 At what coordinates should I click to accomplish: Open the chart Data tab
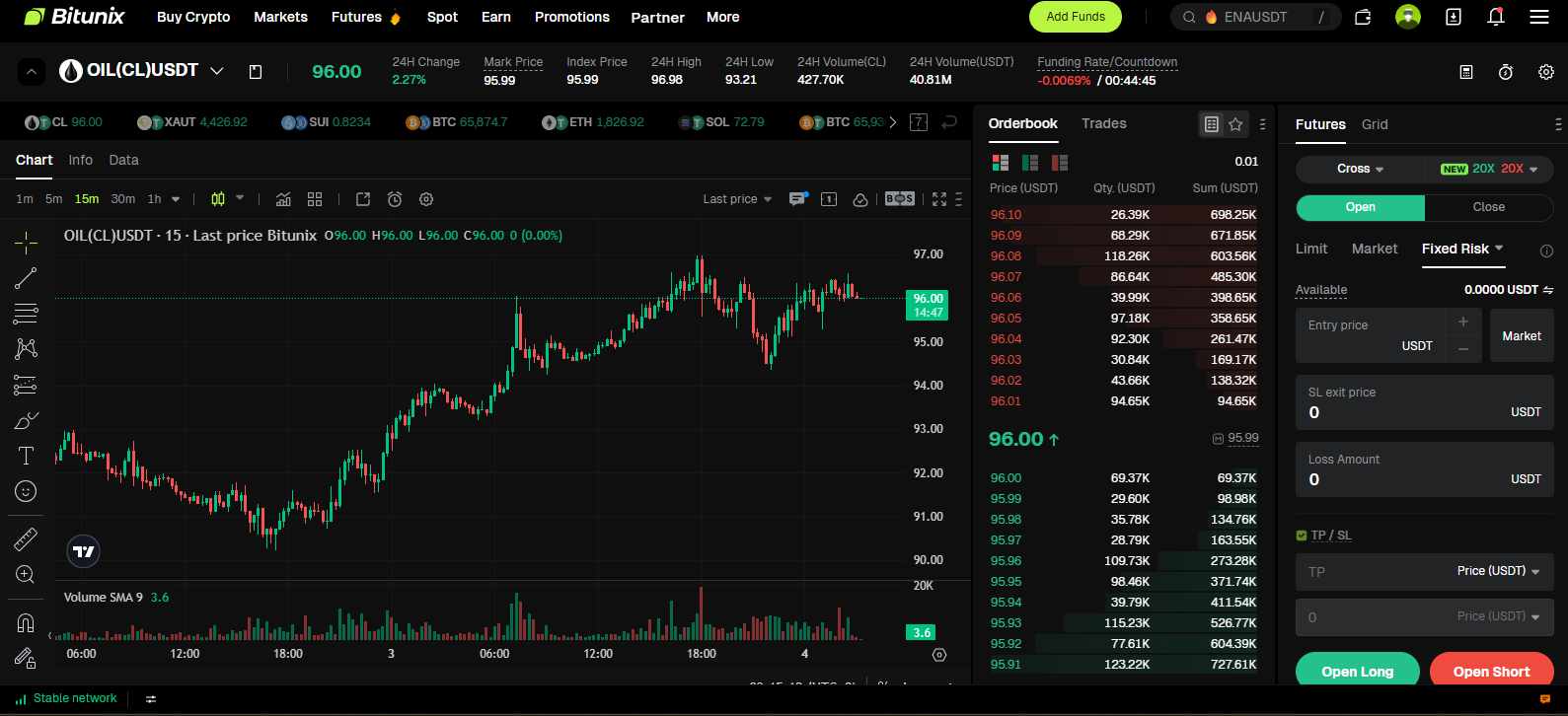pos(123,160)
